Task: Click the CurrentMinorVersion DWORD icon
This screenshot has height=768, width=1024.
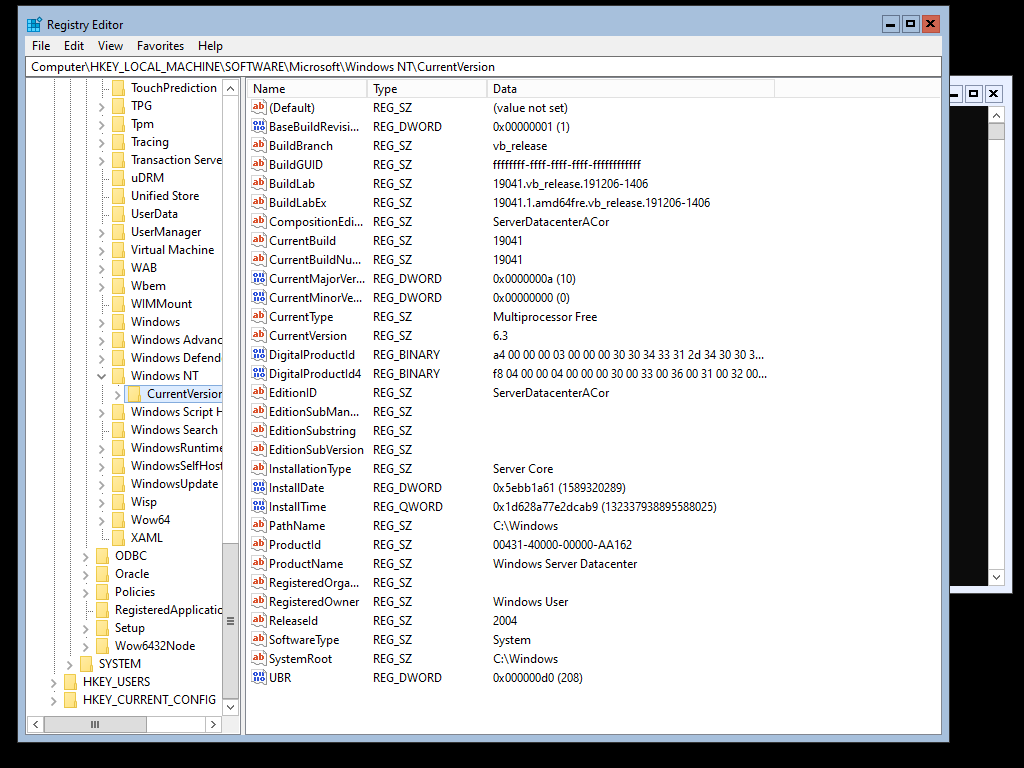Action: 259,298
